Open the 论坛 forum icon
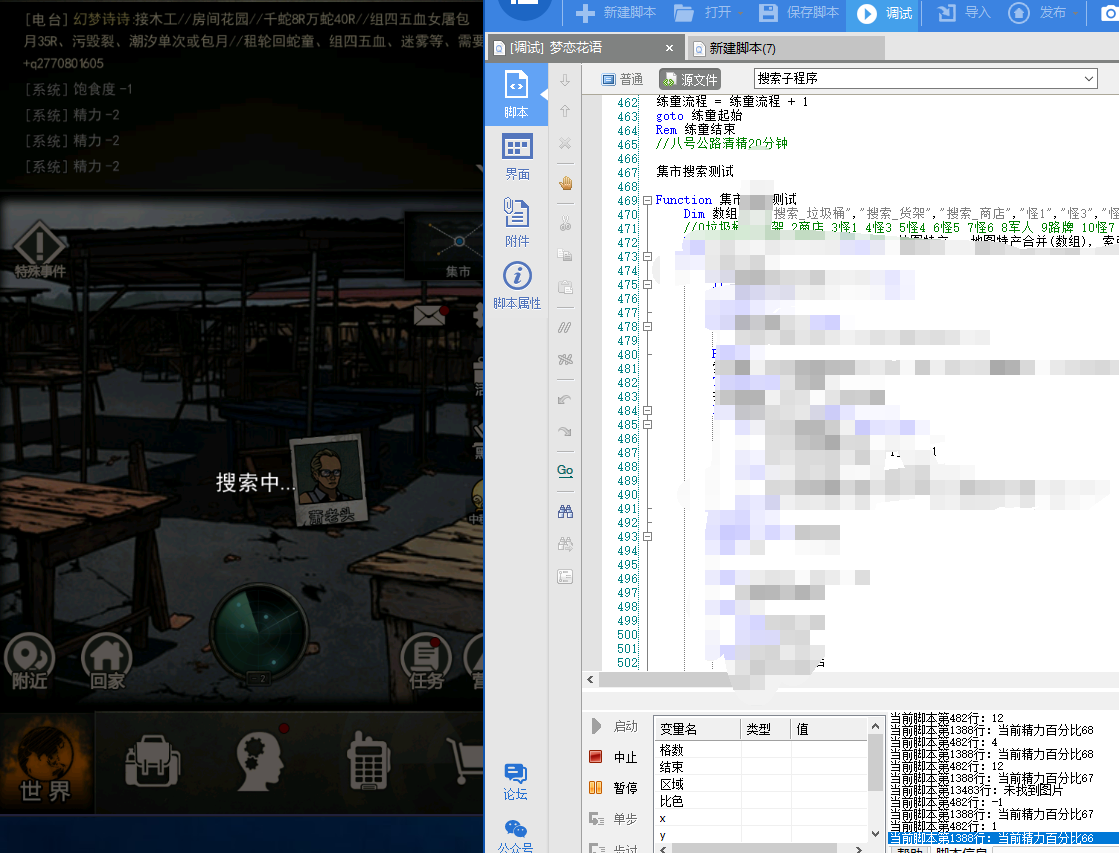 pos(516,781)
